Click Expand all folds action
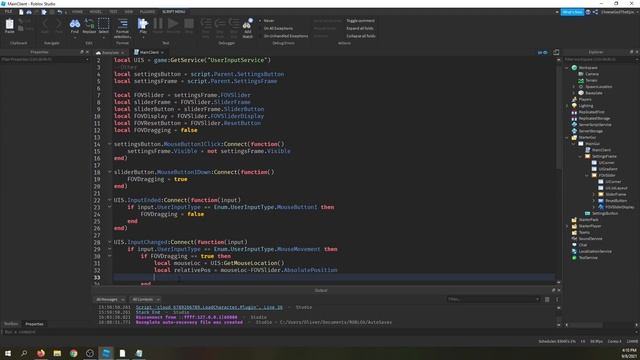The height and width of the screenshot is (360, 640). [360, 28]
